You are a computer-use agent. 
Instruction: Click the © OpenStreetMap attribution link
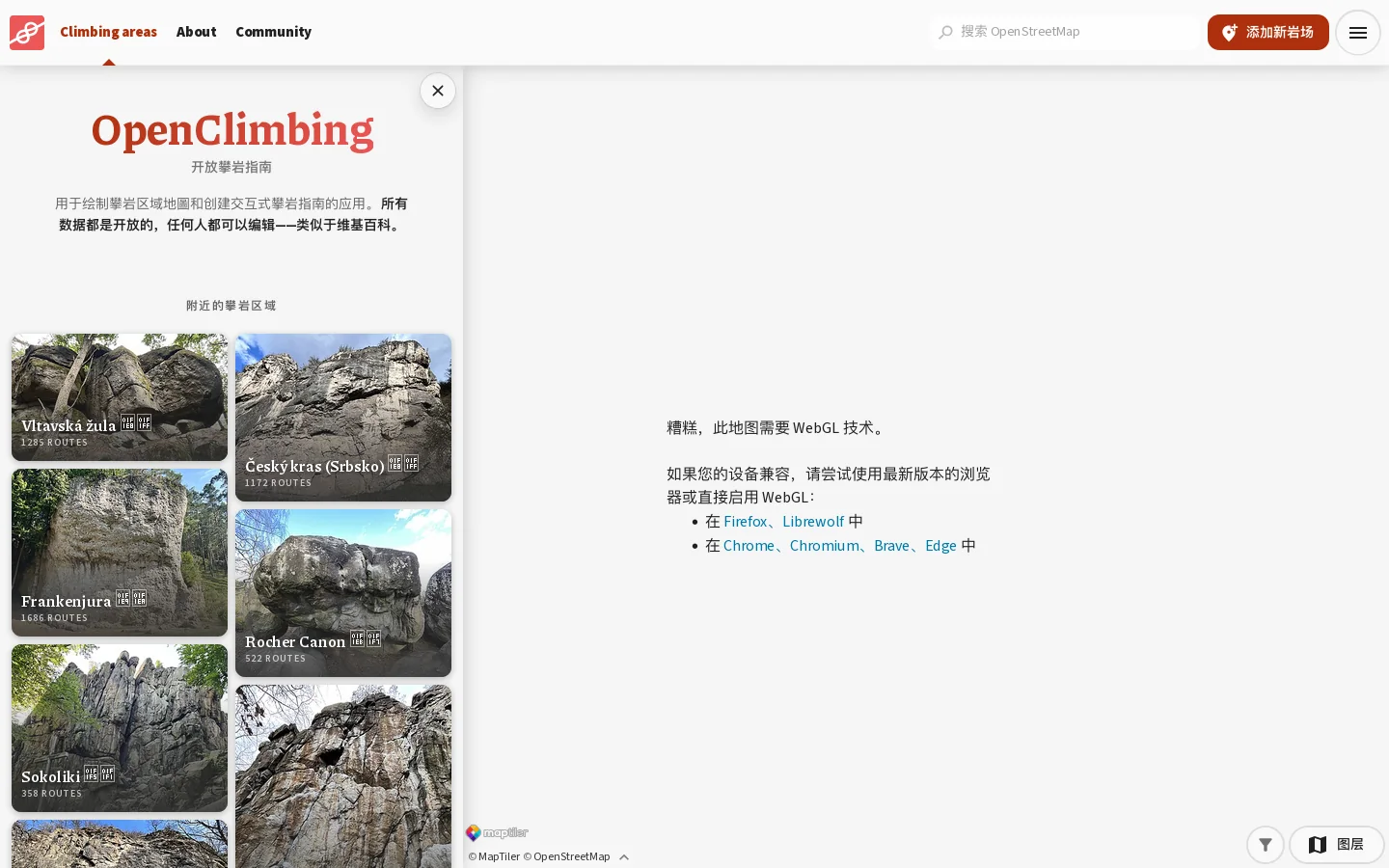566,856
